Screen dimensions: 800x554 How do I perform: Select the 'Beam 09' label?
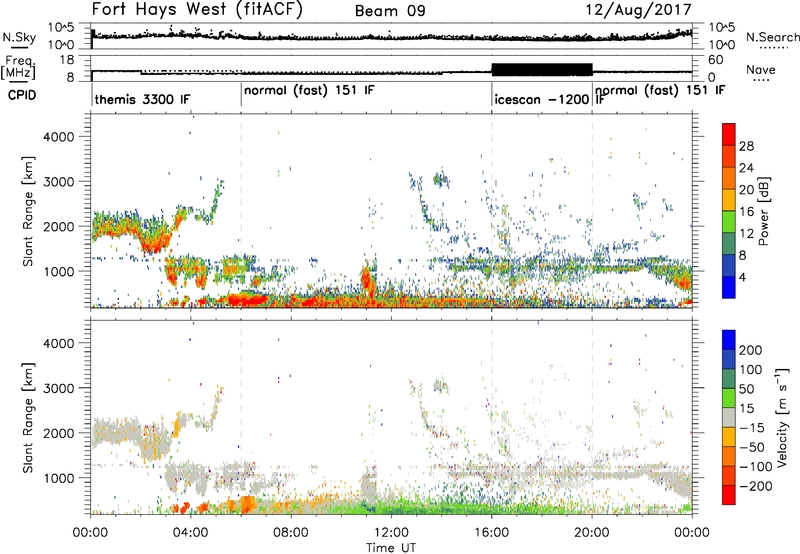(x=390, y=11)
